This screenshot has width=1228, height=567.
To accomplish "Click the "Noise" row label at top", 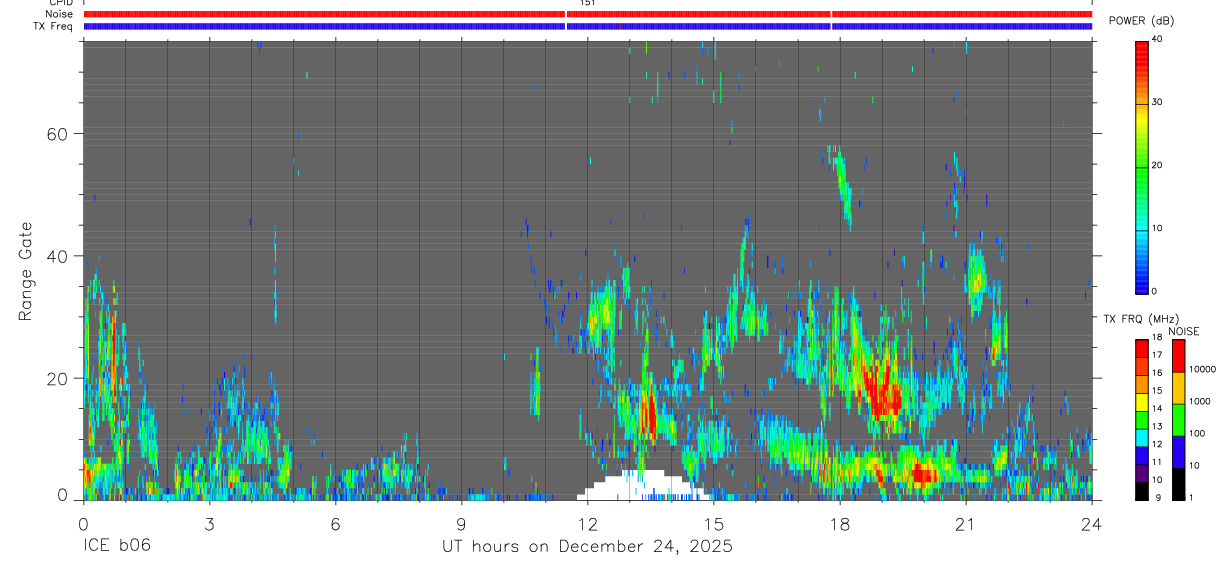I will click(x=57, y=14).
